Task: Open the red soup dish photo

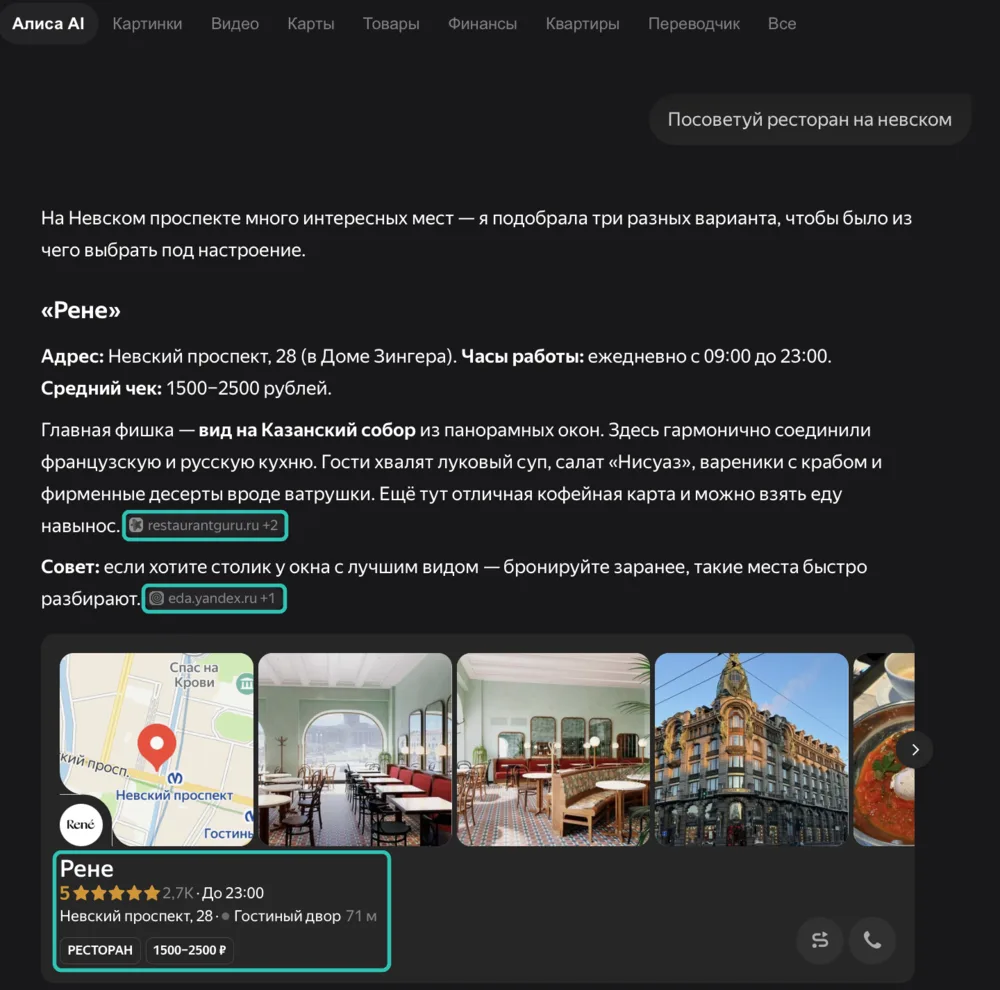Action: (x=883, y=749)
